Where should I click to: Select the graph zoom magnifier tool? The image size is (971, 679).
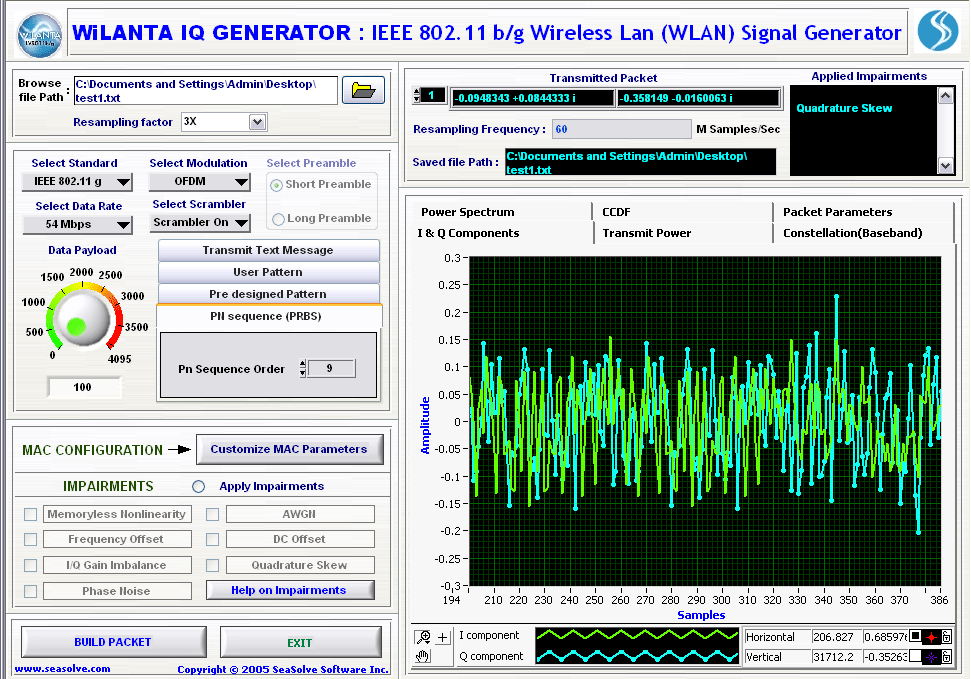point(424,636)
